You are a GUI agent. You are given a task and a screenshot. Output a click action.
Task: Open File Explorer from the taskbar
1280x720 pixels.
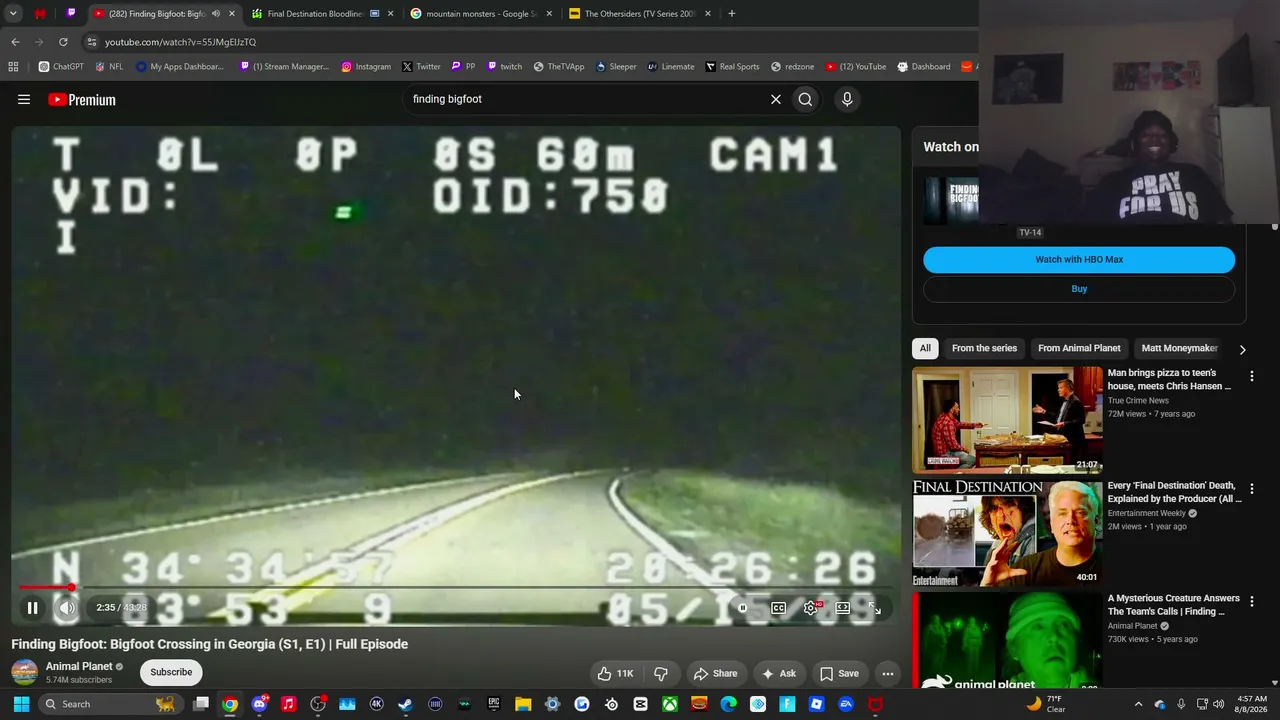[523, 704]
